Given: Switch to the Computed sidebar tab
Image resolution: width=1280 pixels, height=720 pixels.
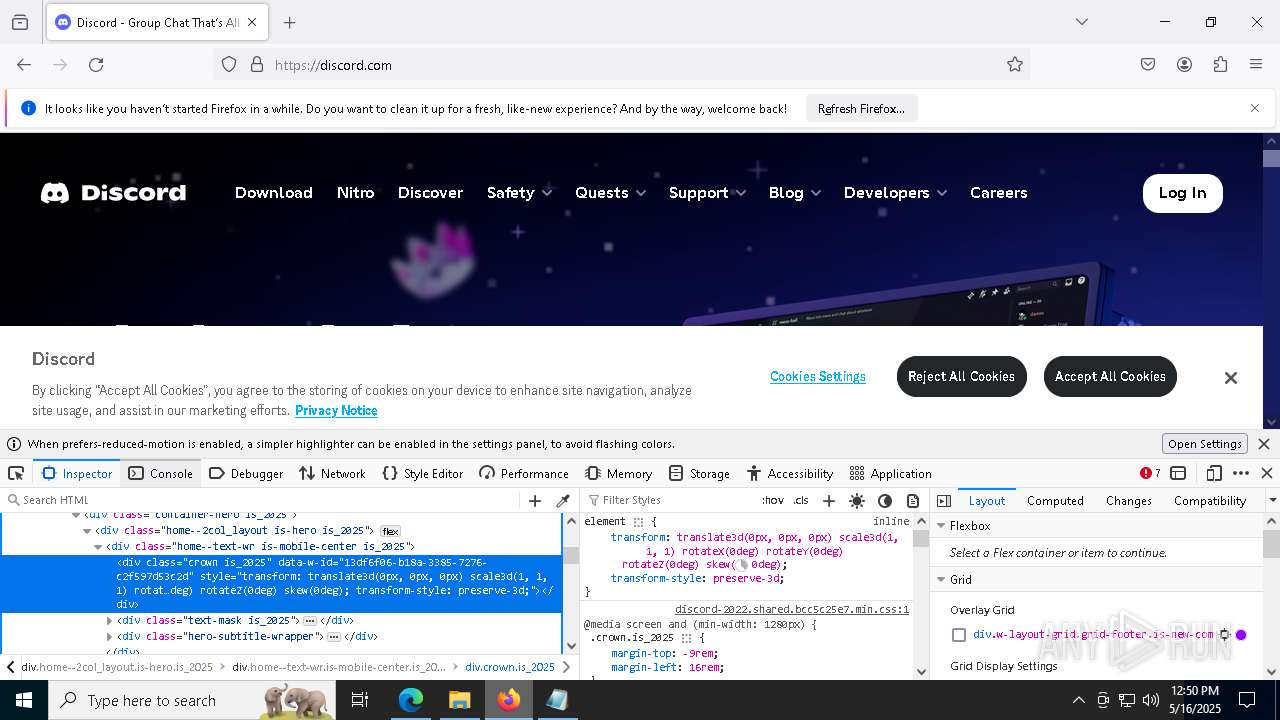Looking at the screenshot, I should [1055, 500].
